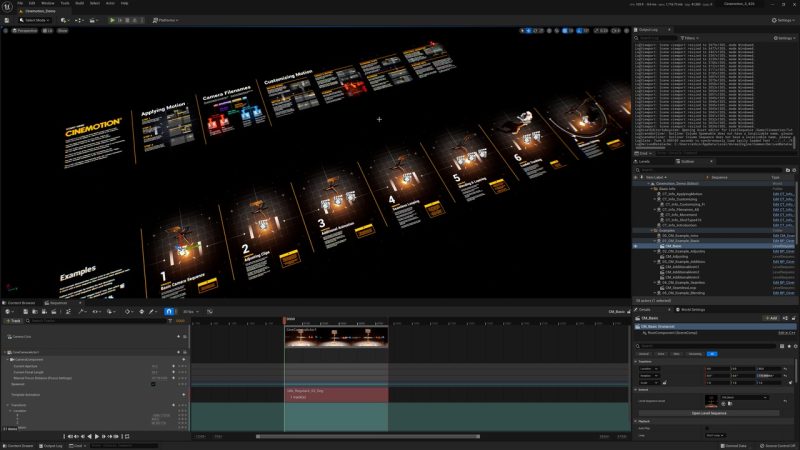Click Details panel favorites star icon
Image resolution: width=800 pixels, height=450 pixels.
click(788, 346)
